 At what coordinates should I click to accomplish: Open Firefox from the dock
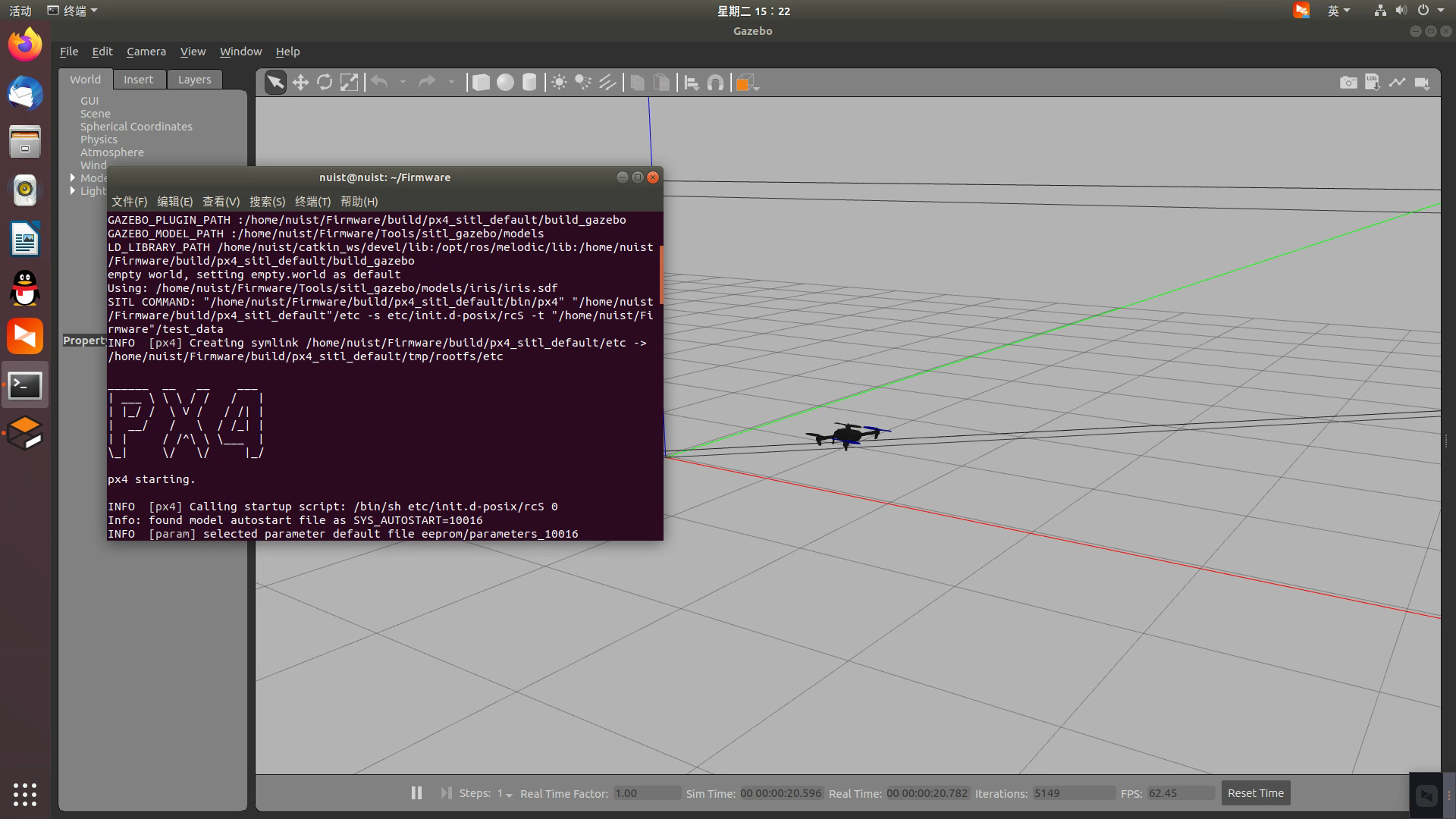(x=25, y=45)
